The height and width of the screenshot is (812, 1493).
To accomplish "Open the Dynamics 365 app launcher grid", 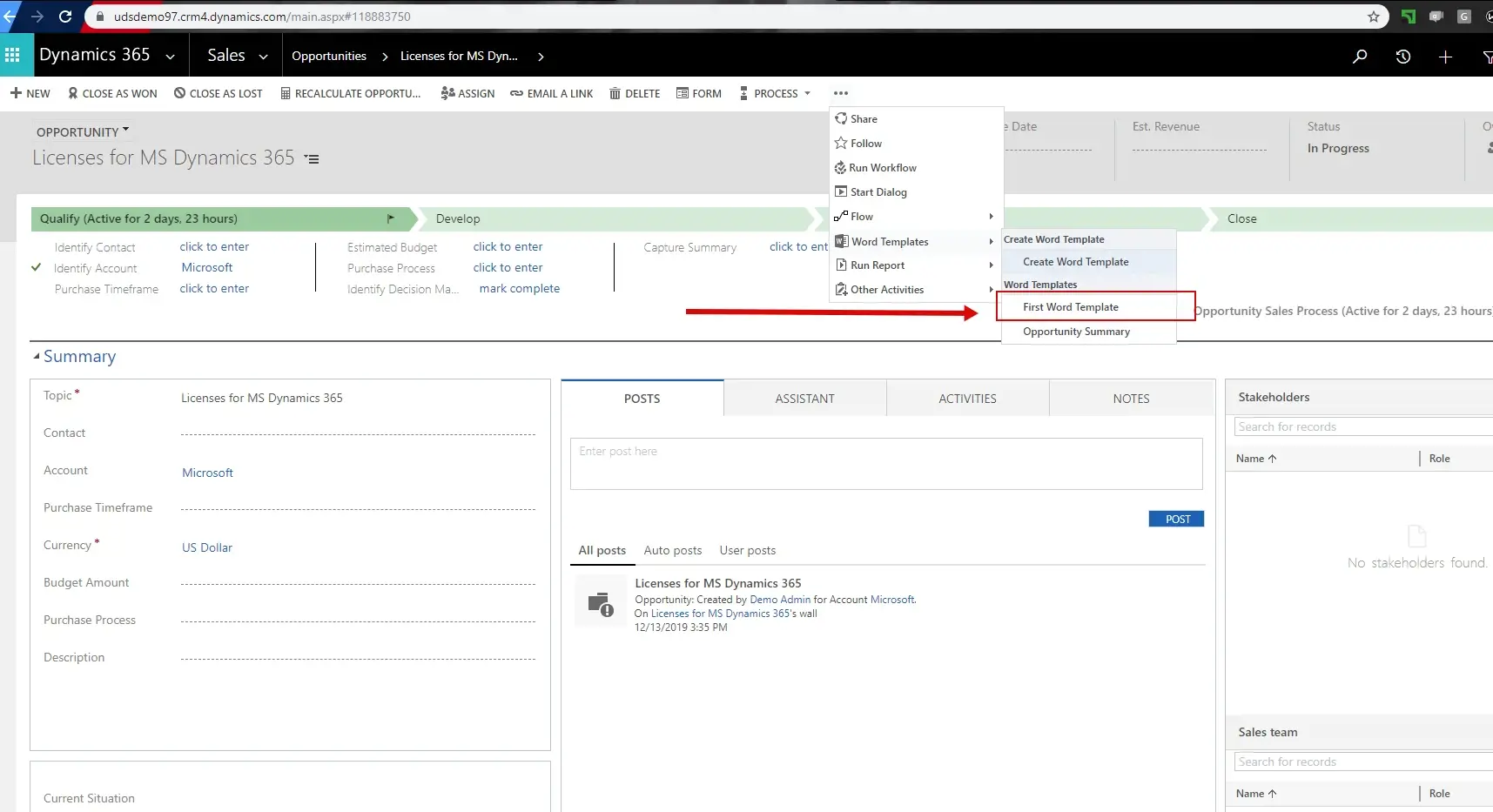I will pos(12,56).
